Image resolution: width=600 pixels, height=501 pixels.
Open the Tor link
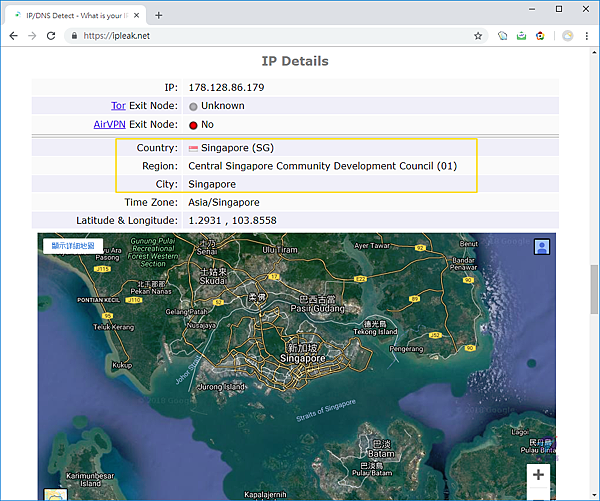(x=118, y=106)
